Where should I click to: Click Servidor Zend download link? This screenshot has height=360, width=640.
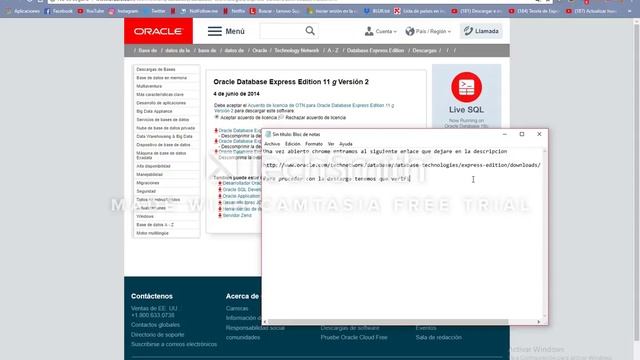[x=237, y=215]
